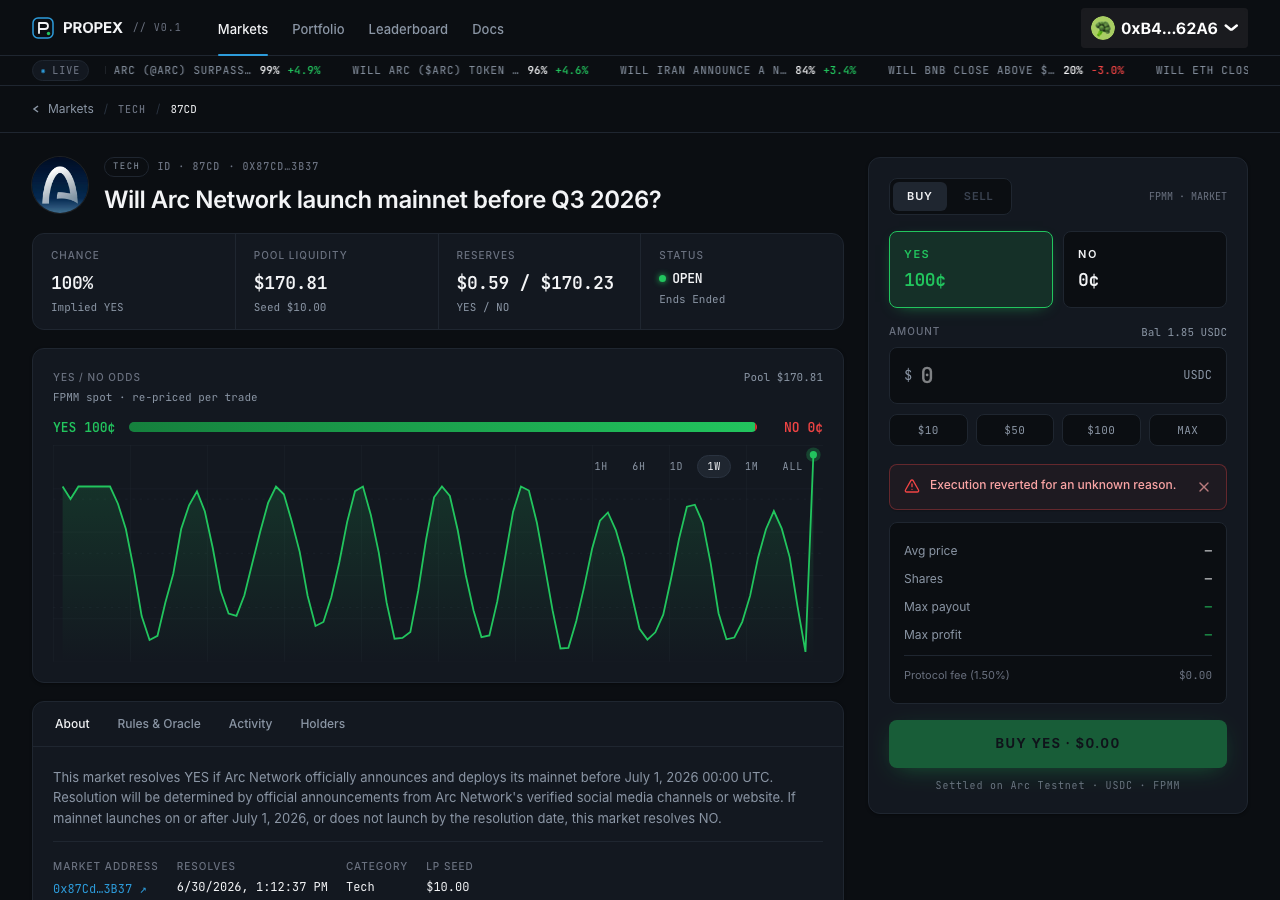1280x900 pixels.
Task: Choose the NO 0¢ outcome
Action: click(1144, 269)
